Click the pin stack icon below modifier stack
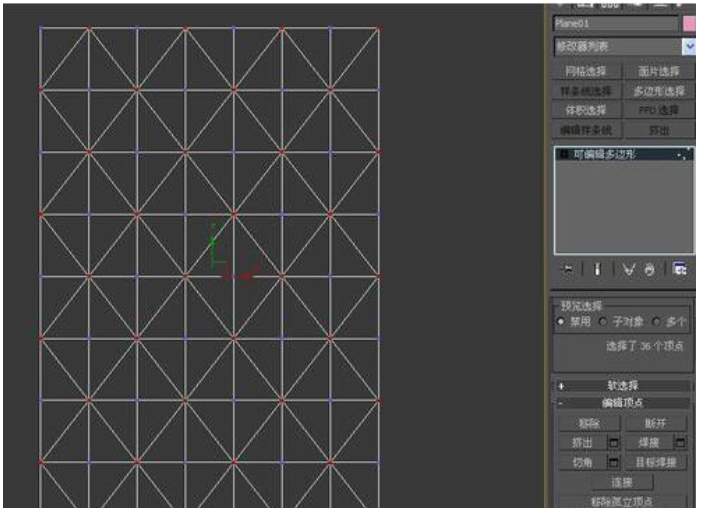Screen dimensions: 703x508 pos(567,269)
